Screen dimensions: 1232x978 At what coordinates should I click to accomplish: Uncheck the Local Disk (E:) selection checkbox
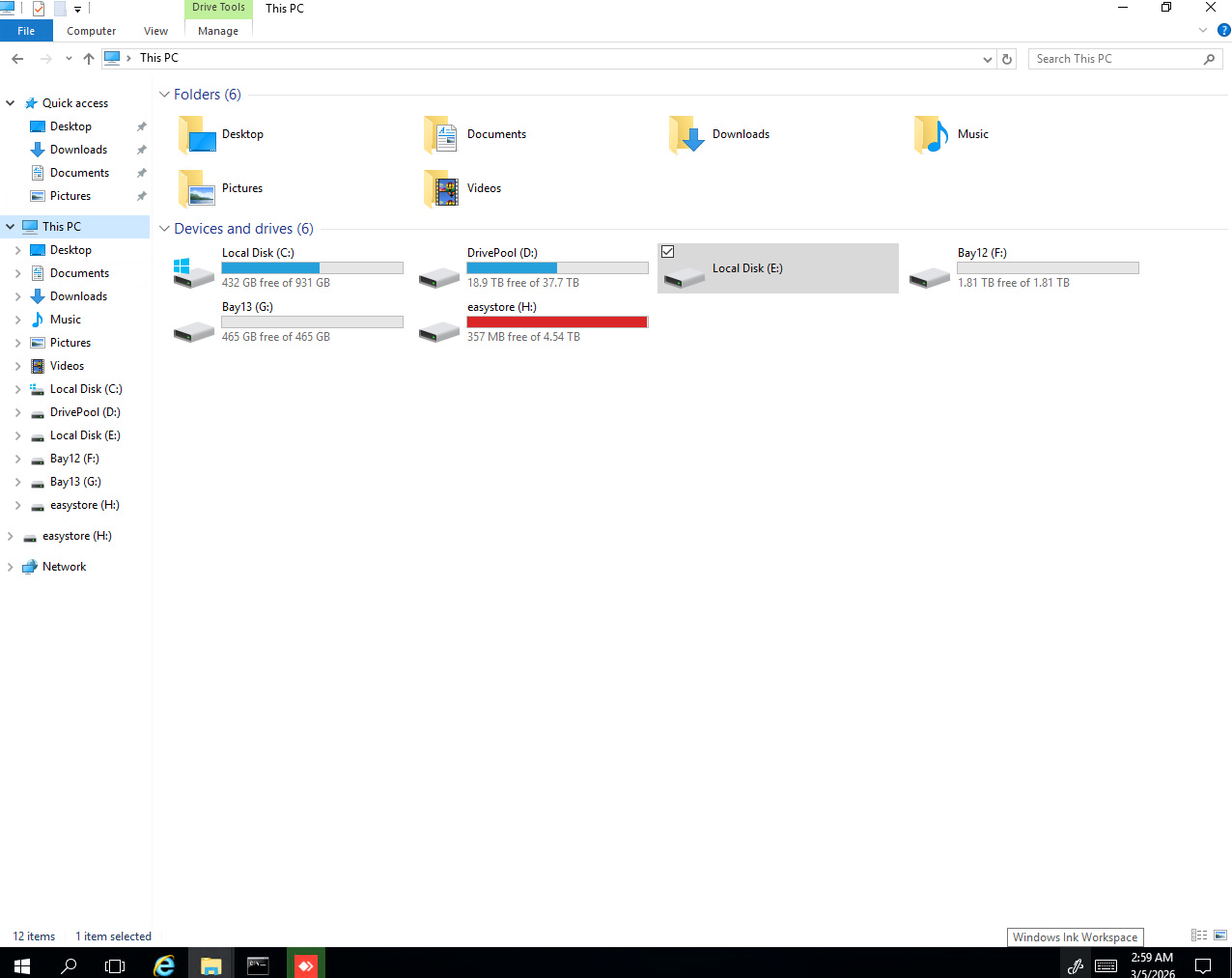(x=667, y=252)
